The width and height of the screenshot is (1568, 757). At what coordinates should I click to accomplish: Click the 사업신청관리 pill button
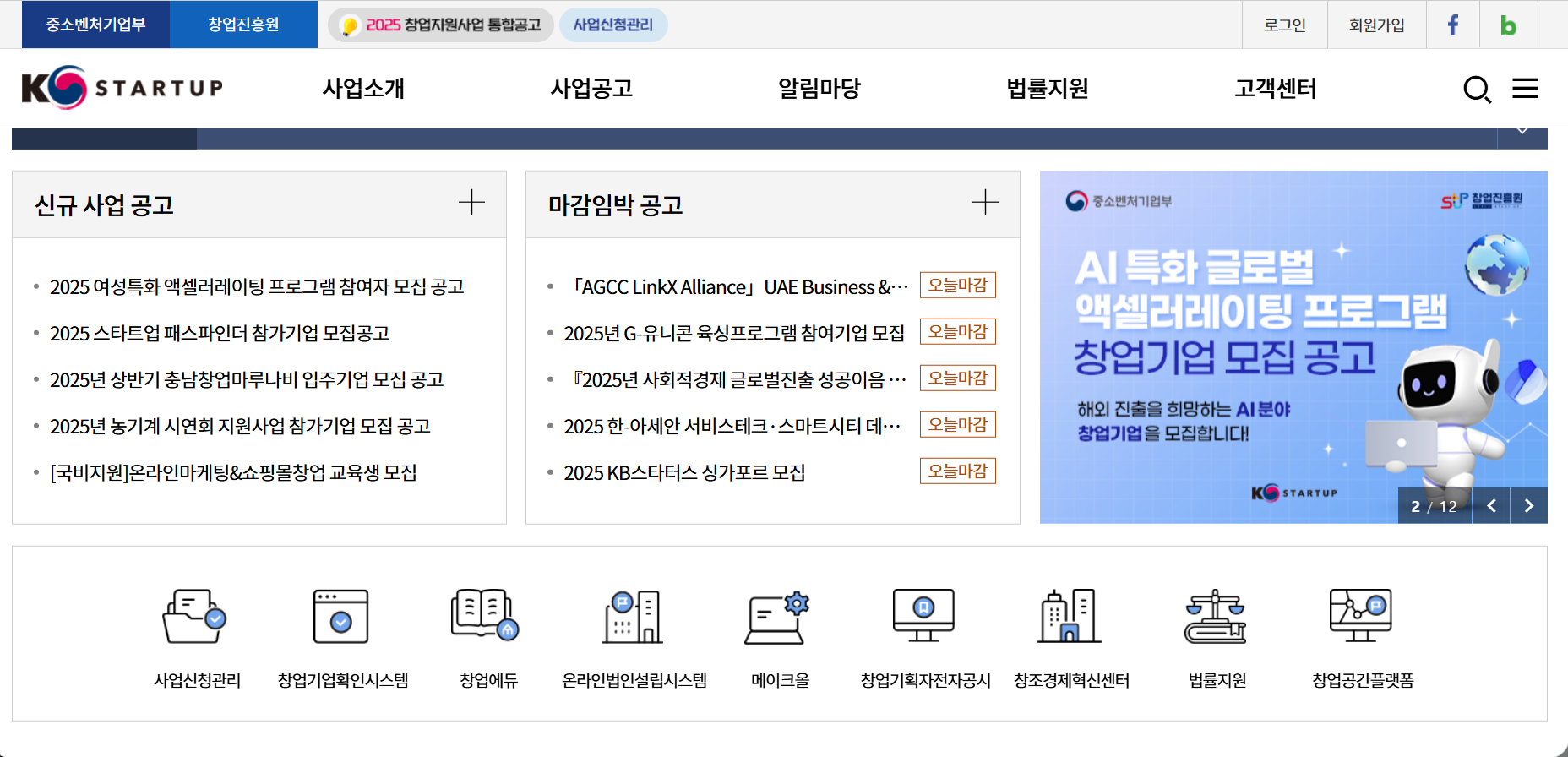tap(613, 25)
